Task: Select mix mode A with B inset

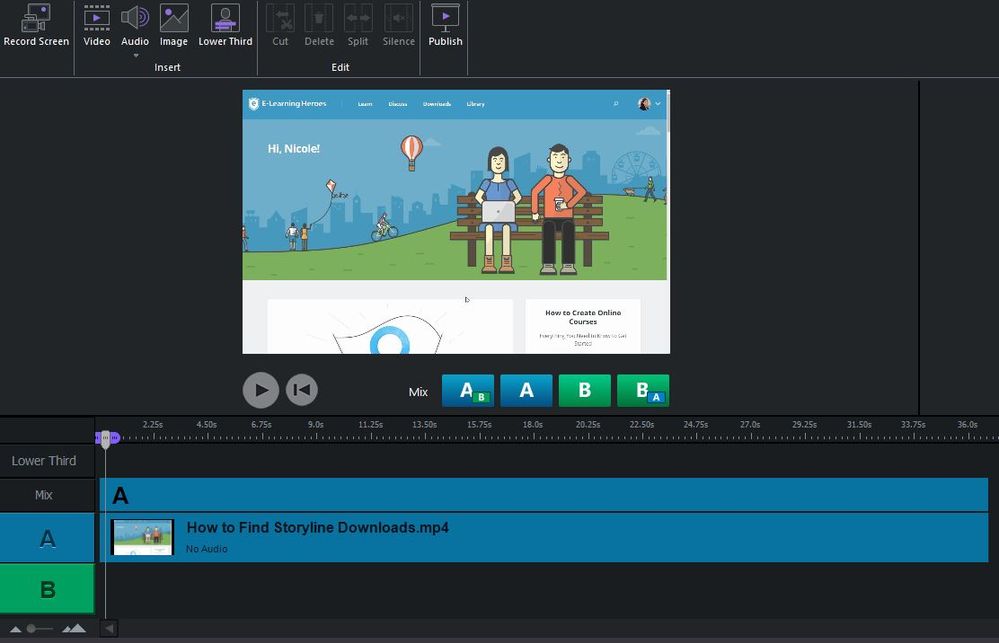Action: (x=468, y=391)
